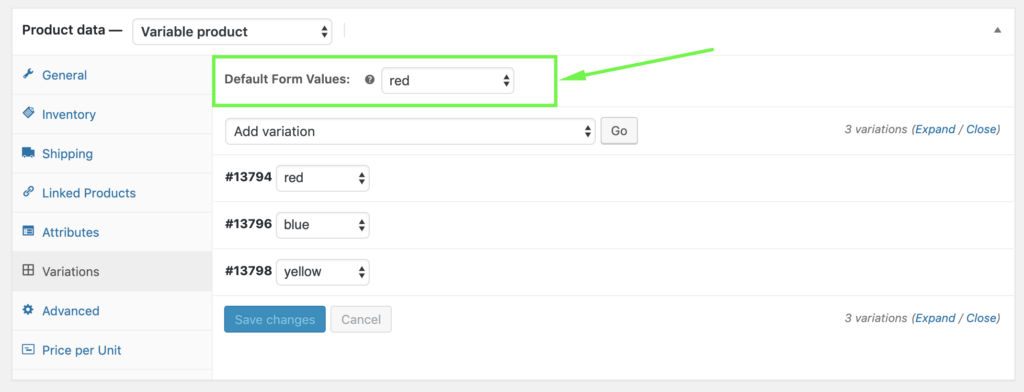Screen dimensions: 1024x392
Task: Change attribute dropdown for variation #13796
Action: point(323,225)
